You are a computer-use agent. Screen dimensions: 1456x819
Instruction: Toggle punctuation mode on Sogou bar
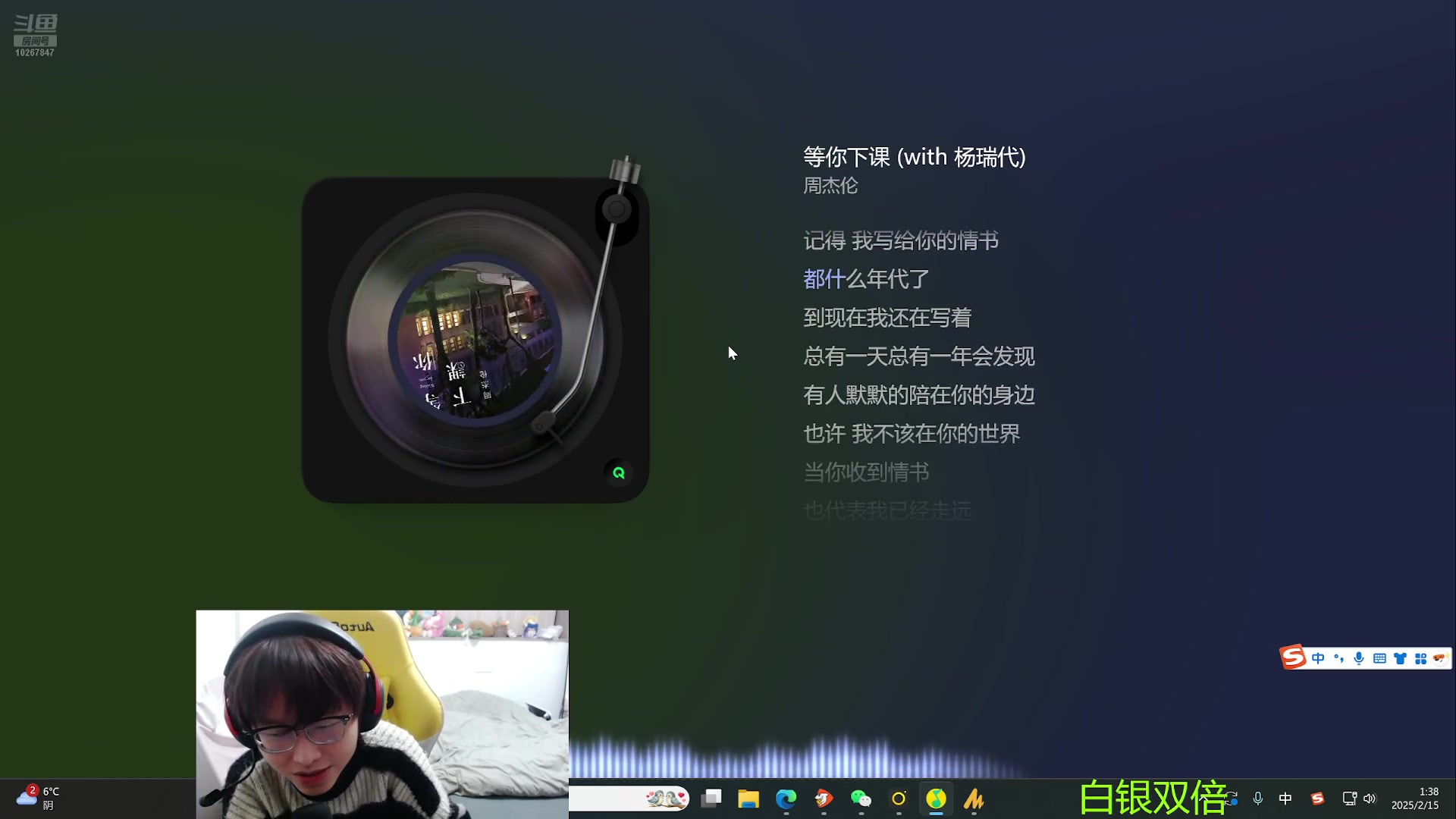click(x=1338, y=658)
